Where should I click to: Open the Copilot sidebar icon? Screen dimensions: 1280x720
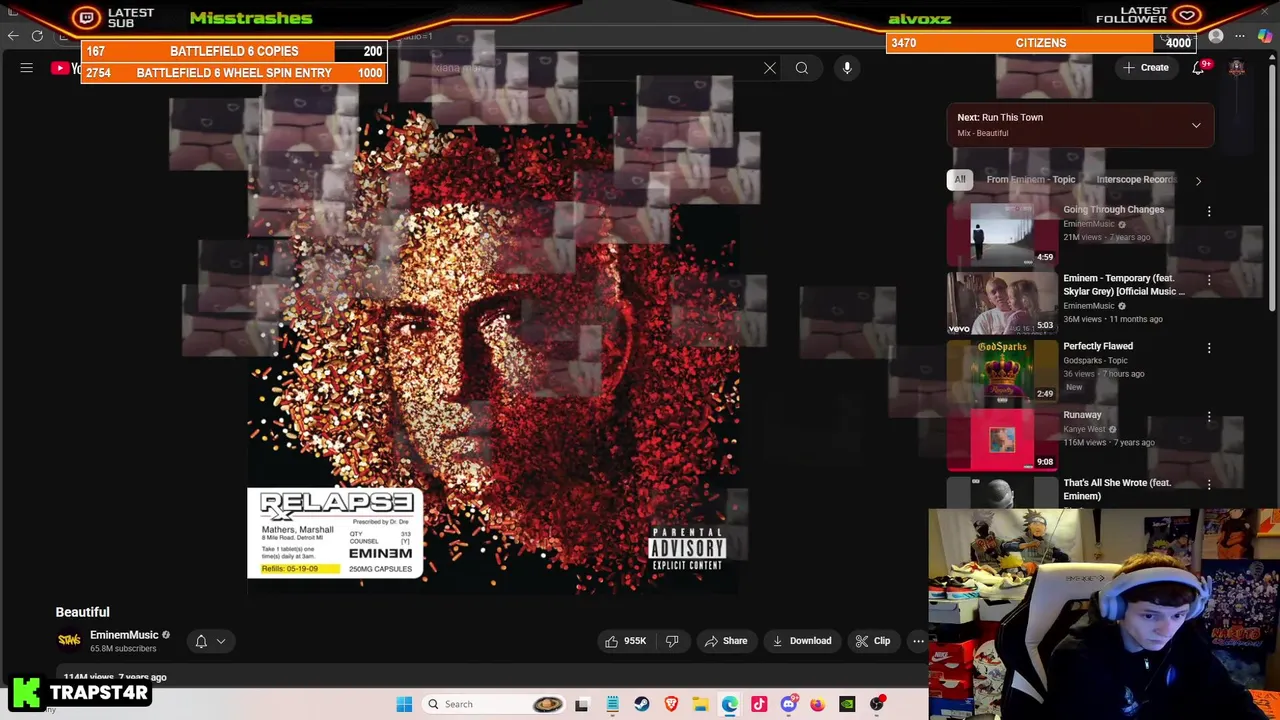pyautogui.click(x=1265, y=36)
